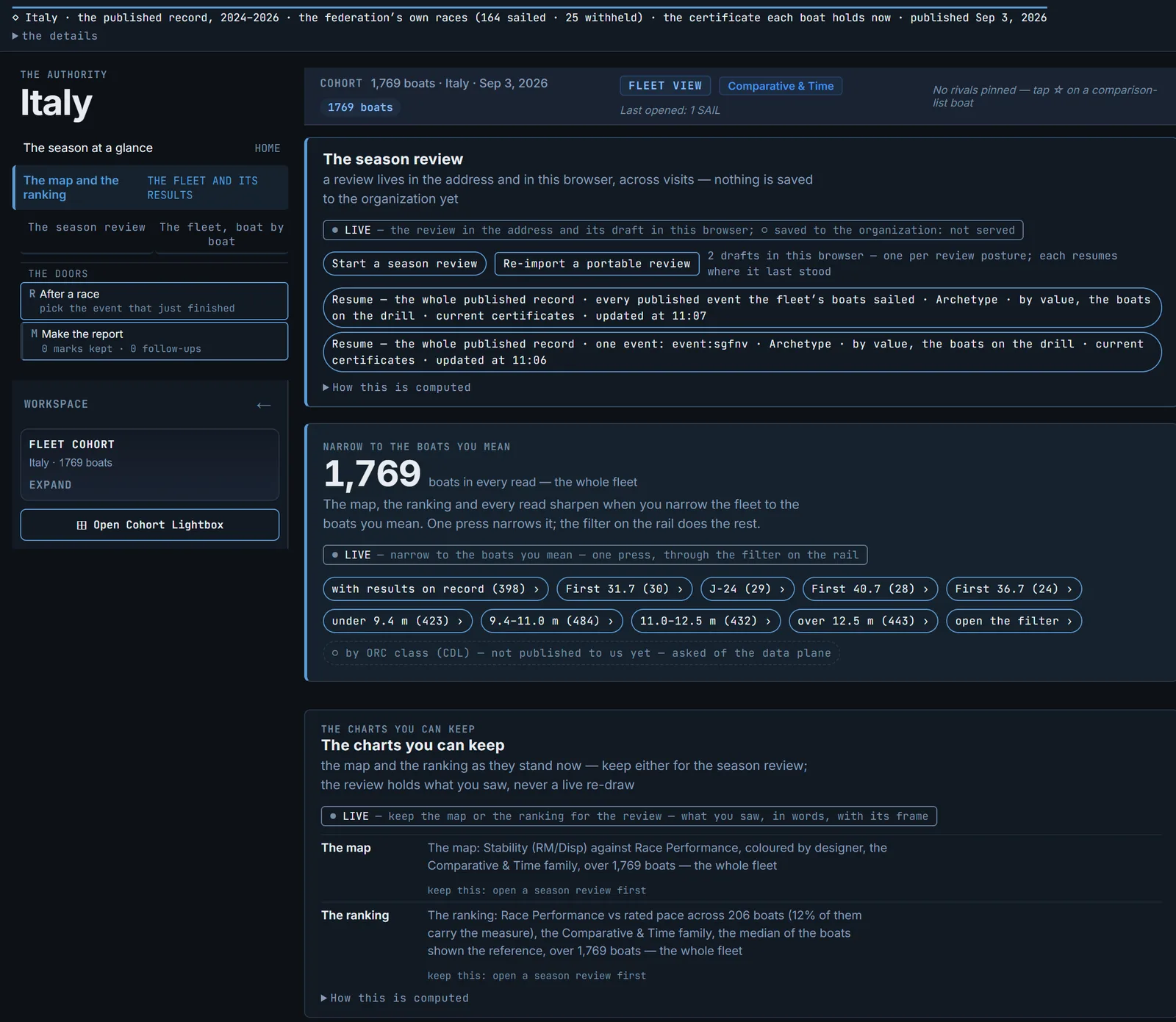Open 'The map and the ranking' nav item

(x=151, y=187)
